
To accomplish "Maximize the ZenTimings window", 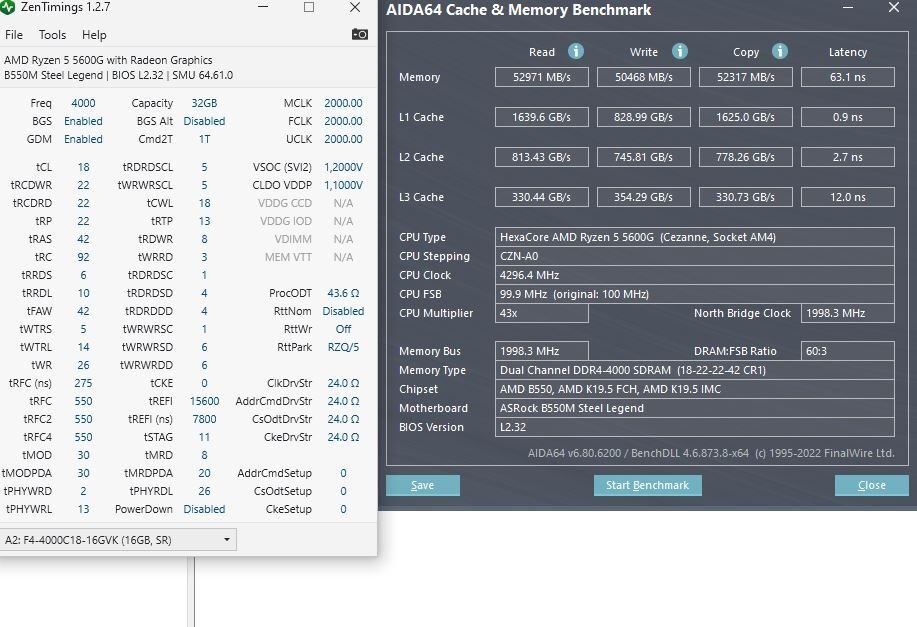I will [x=309, y=7].
